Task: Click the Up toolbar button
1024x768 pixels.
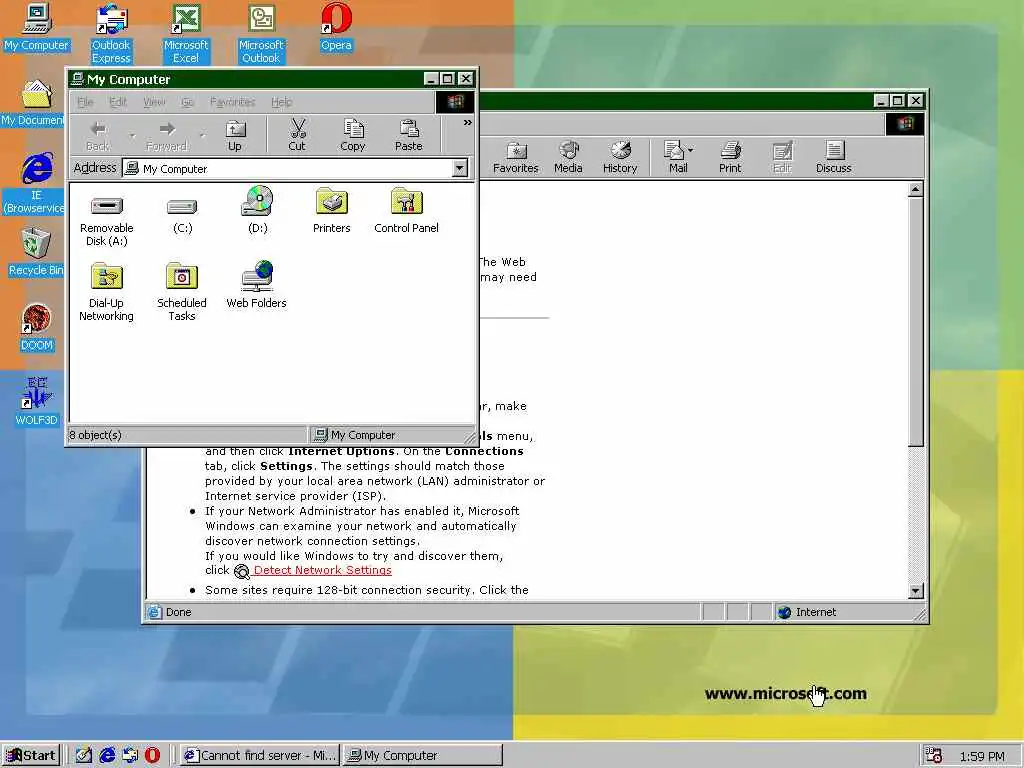Action: point(235,136)
